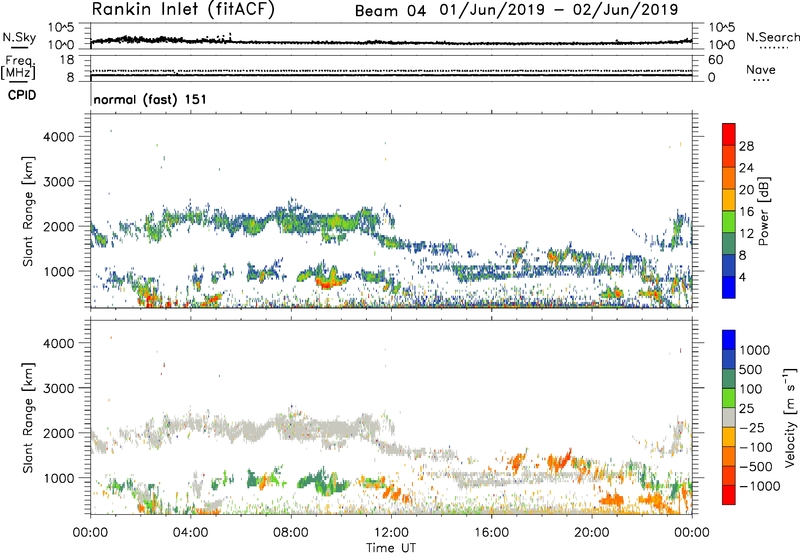The height and width of the screenshot is (554, 800).
Task: Click the 'normal (fast) 151' mode text
Action: tap(150, 99)
